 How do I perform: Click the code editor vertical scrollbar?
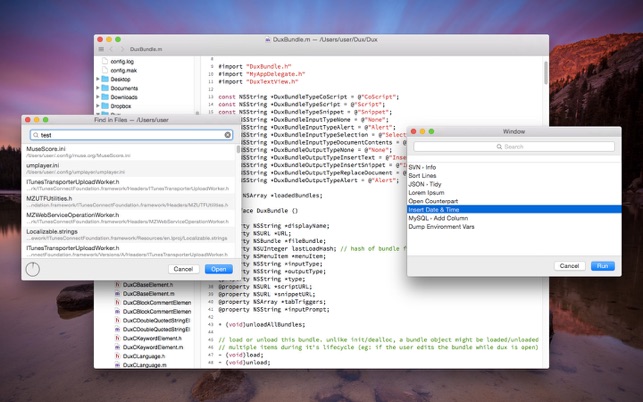point(545,73)
